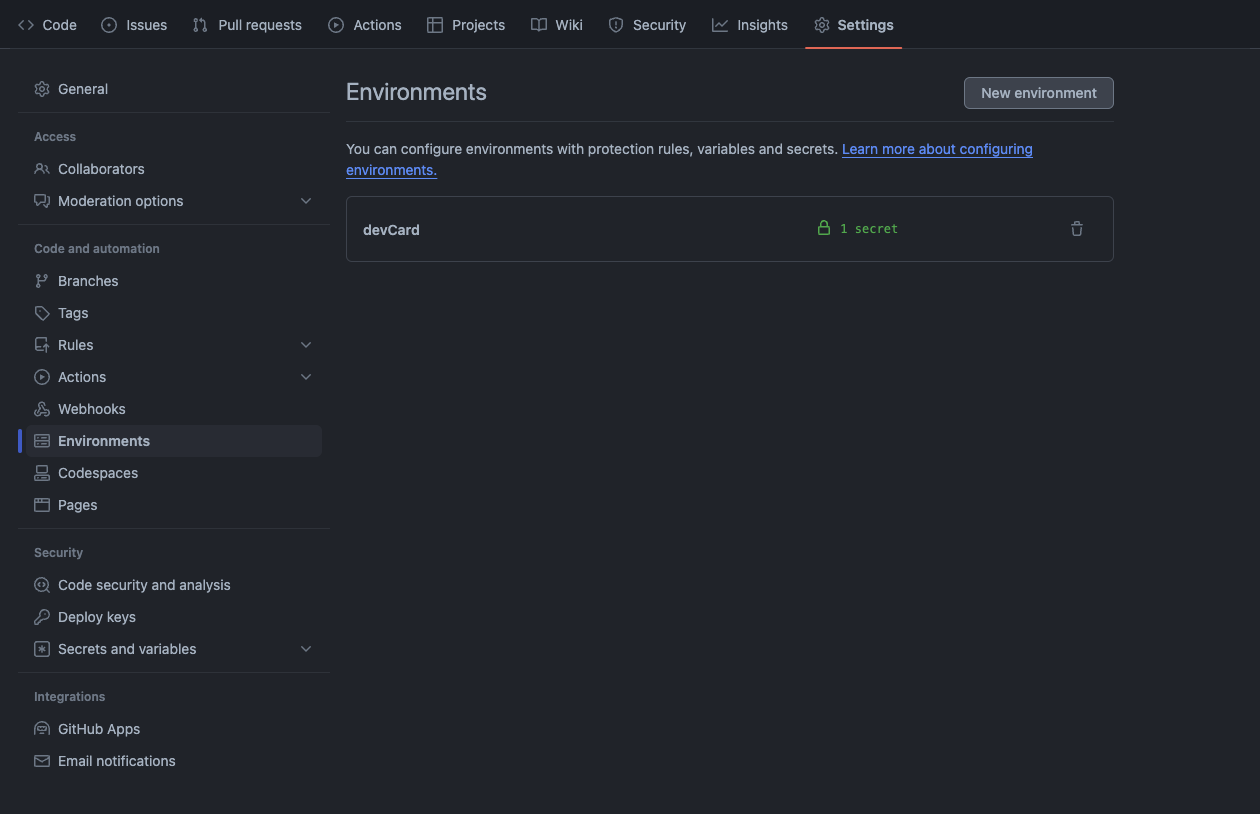Screen dimensions: 1260x814
Task: Click the Pull requests branch icon
Action: pos(201,25)
